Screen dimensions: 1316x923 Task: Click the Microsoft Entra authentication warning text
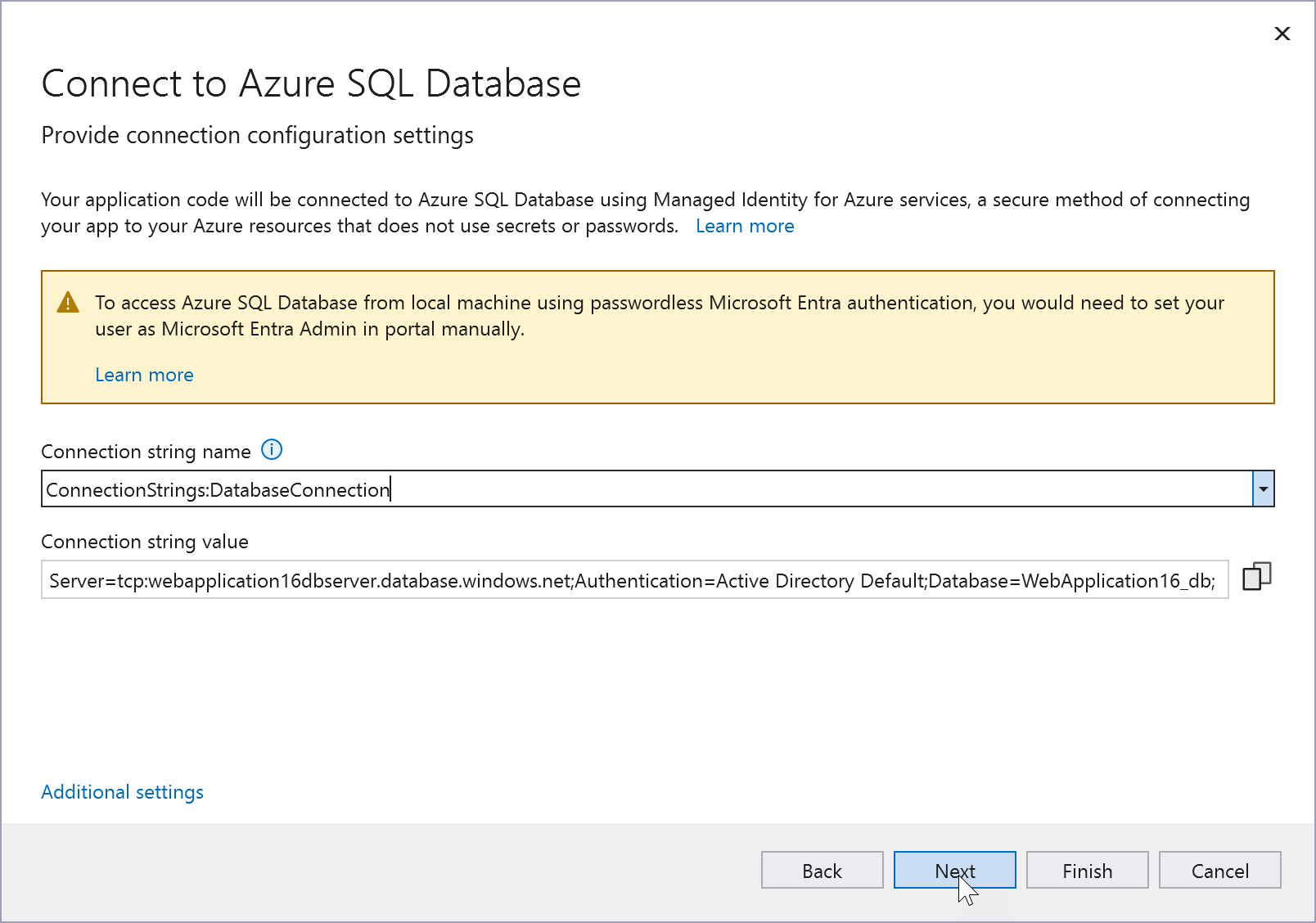click(660, 316)
